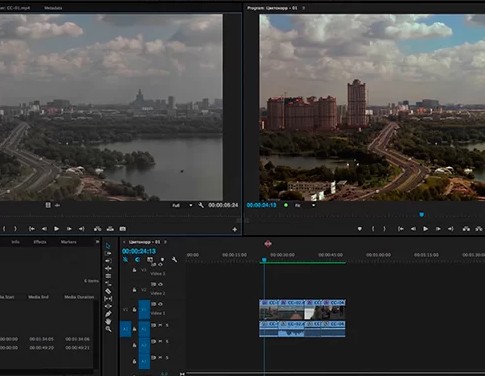Go to In point in Program monitor

point(401,229)
